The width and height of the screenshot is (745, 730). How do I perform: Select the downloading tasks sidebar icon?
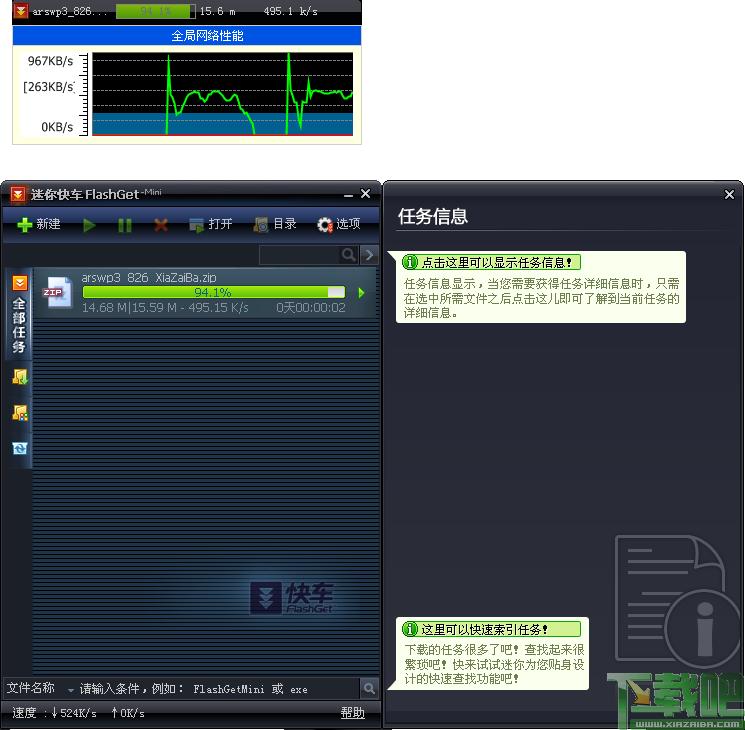point(19,377)
